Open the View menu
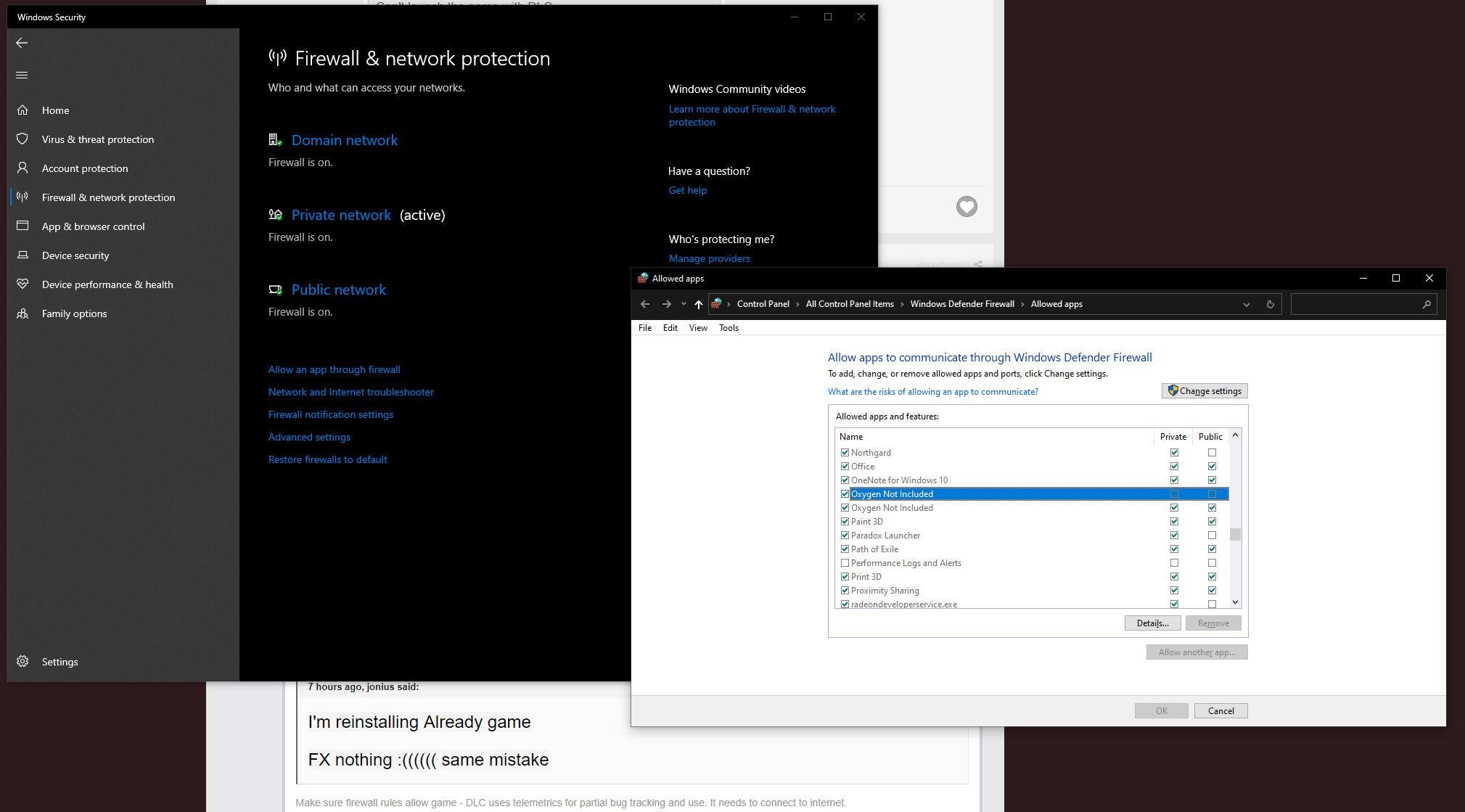 (x=697, y=328)
